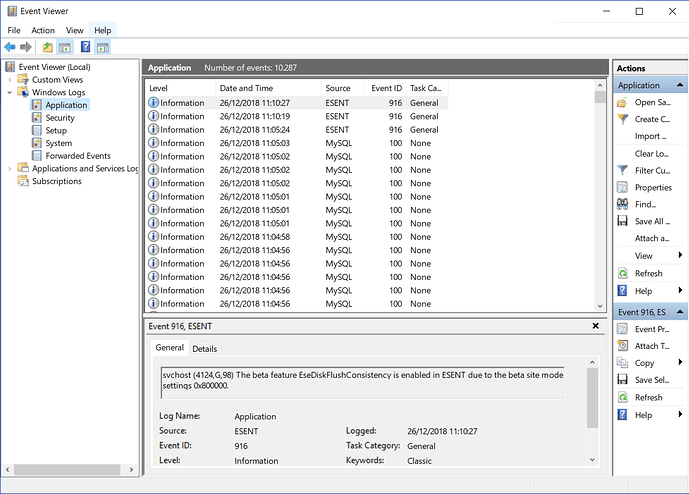Click the Back arrow in the toolbar

click(10, 47)
